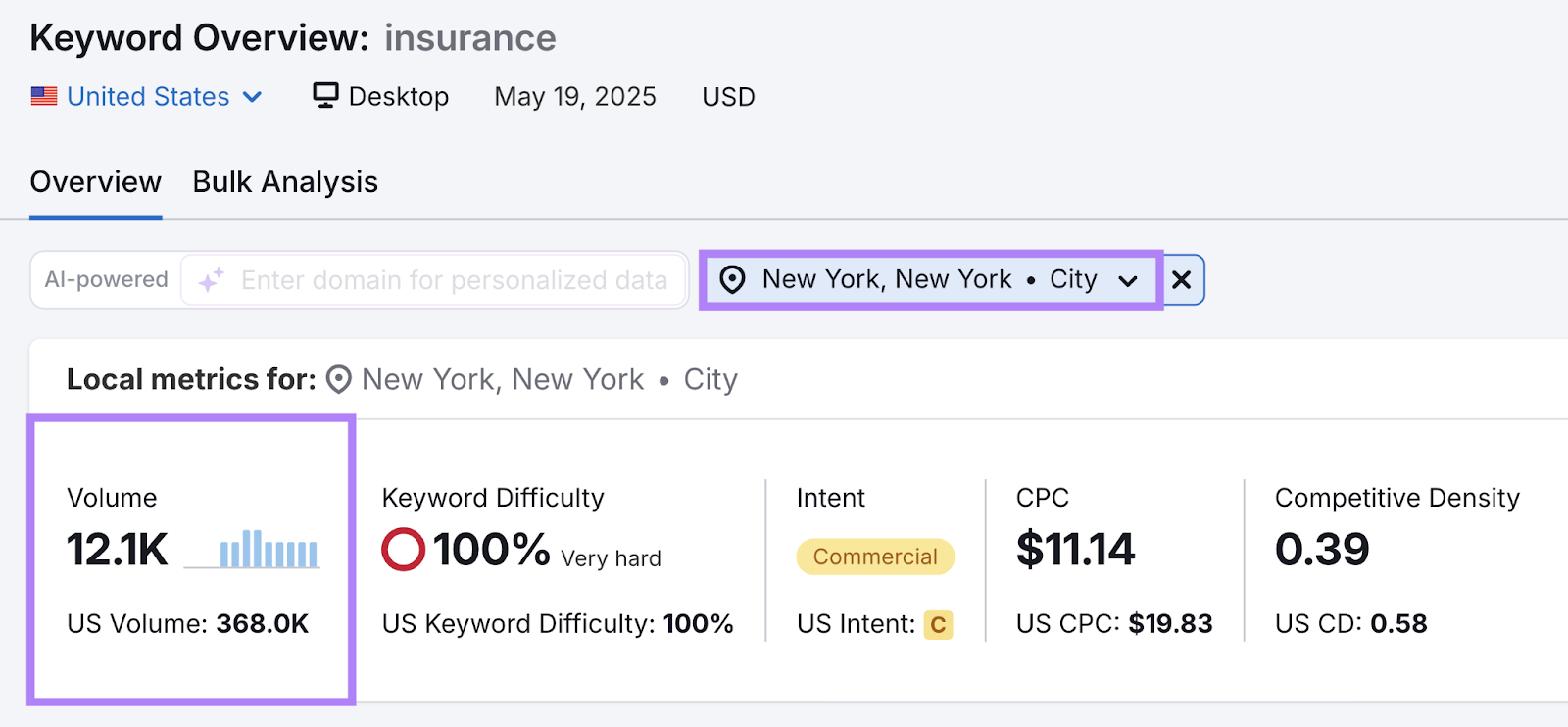Click the AI sparkle icon in domain field

pos(211,280)
